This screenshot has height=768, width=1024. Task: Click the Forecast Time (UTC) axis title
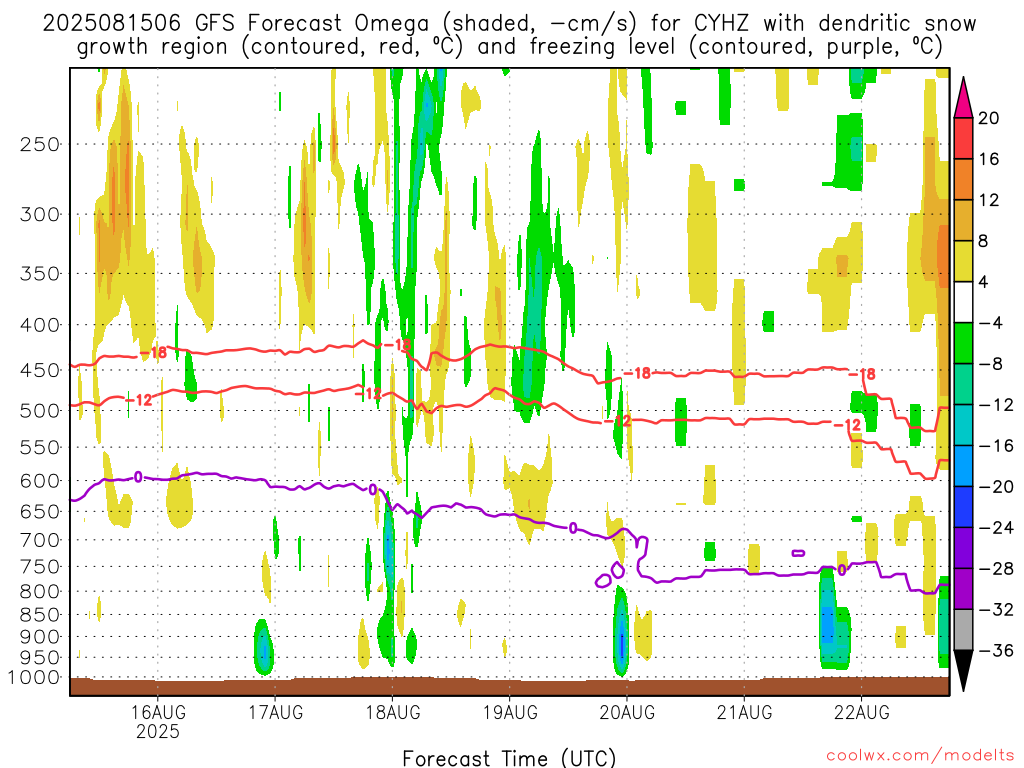tap(509, 758)
